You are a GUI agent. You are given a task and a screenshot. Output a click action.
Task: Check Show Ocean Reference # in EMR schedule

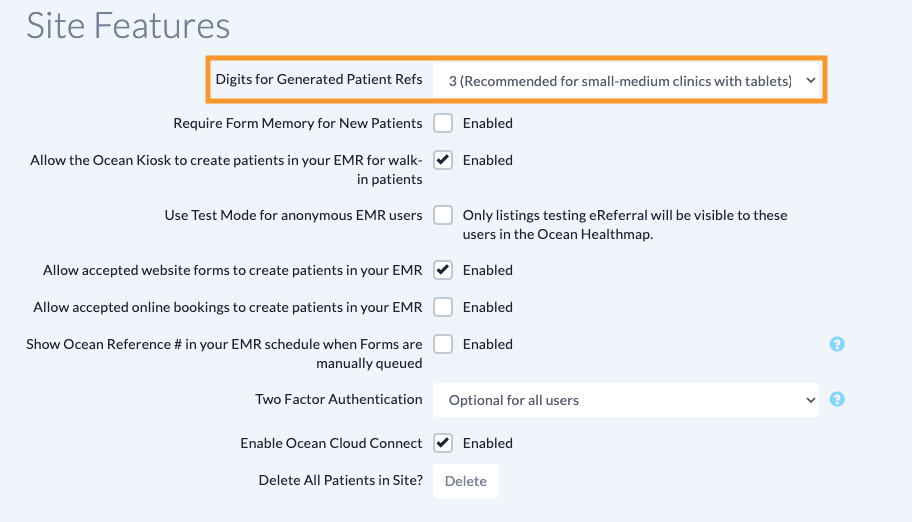click(x=443, y=344)
